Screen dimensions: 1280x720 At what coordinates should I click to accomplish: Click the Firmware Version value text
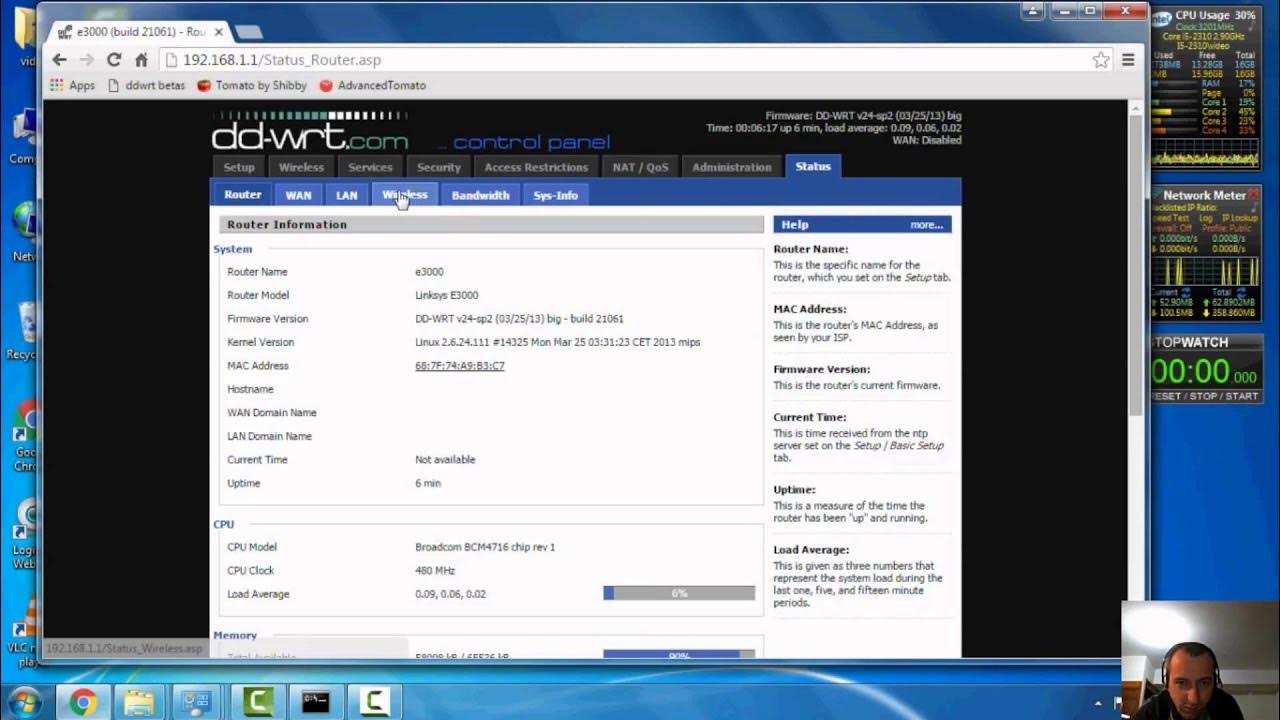point(519,319)
